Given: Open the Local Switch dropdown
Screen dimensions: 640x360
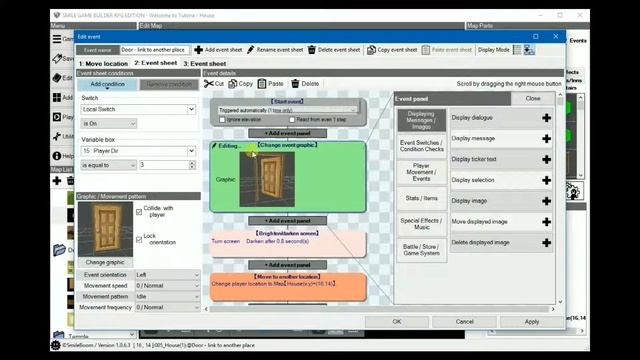Looking at the screenshot, I should [138, 109].
